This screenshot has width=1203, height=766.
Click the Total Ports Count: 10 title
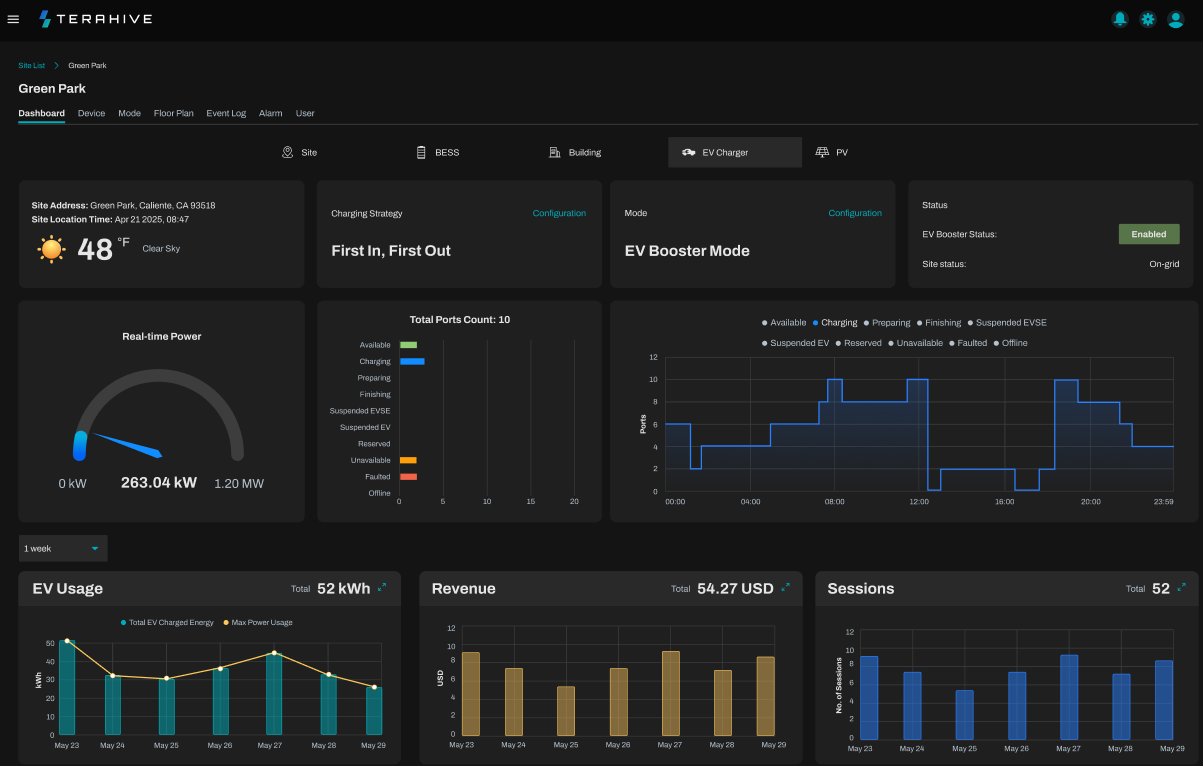pyautogui.click(x=460, y=320)
